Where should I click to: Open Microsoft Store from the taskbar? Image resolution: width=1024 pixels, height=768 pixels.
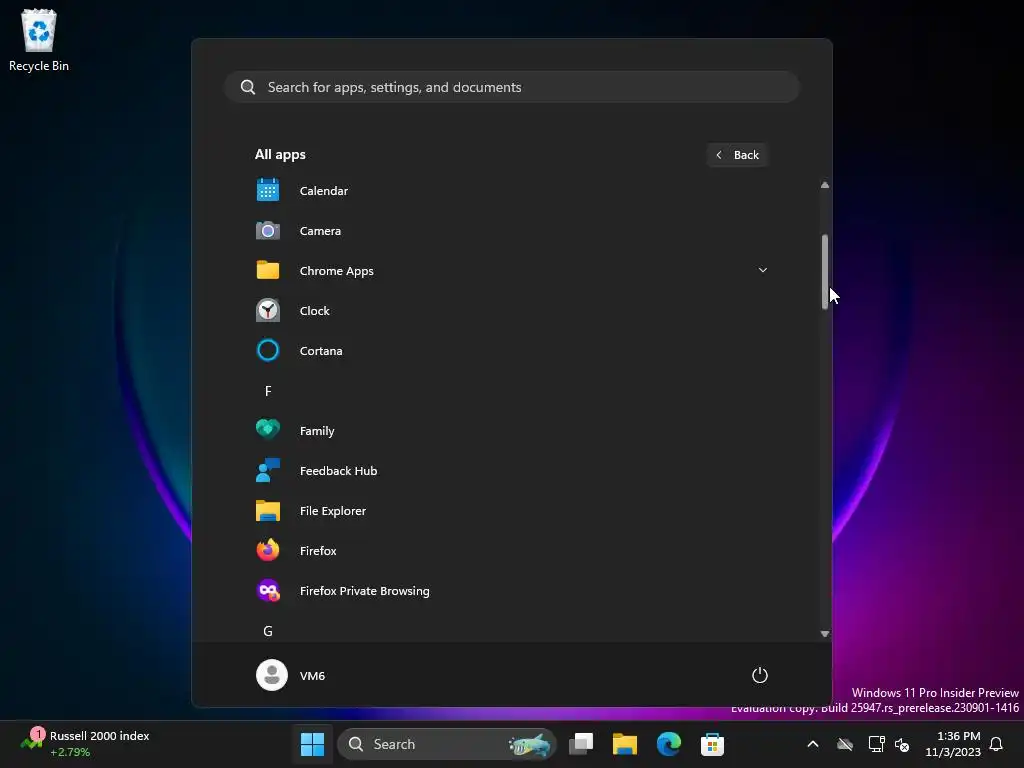[712, 744]
